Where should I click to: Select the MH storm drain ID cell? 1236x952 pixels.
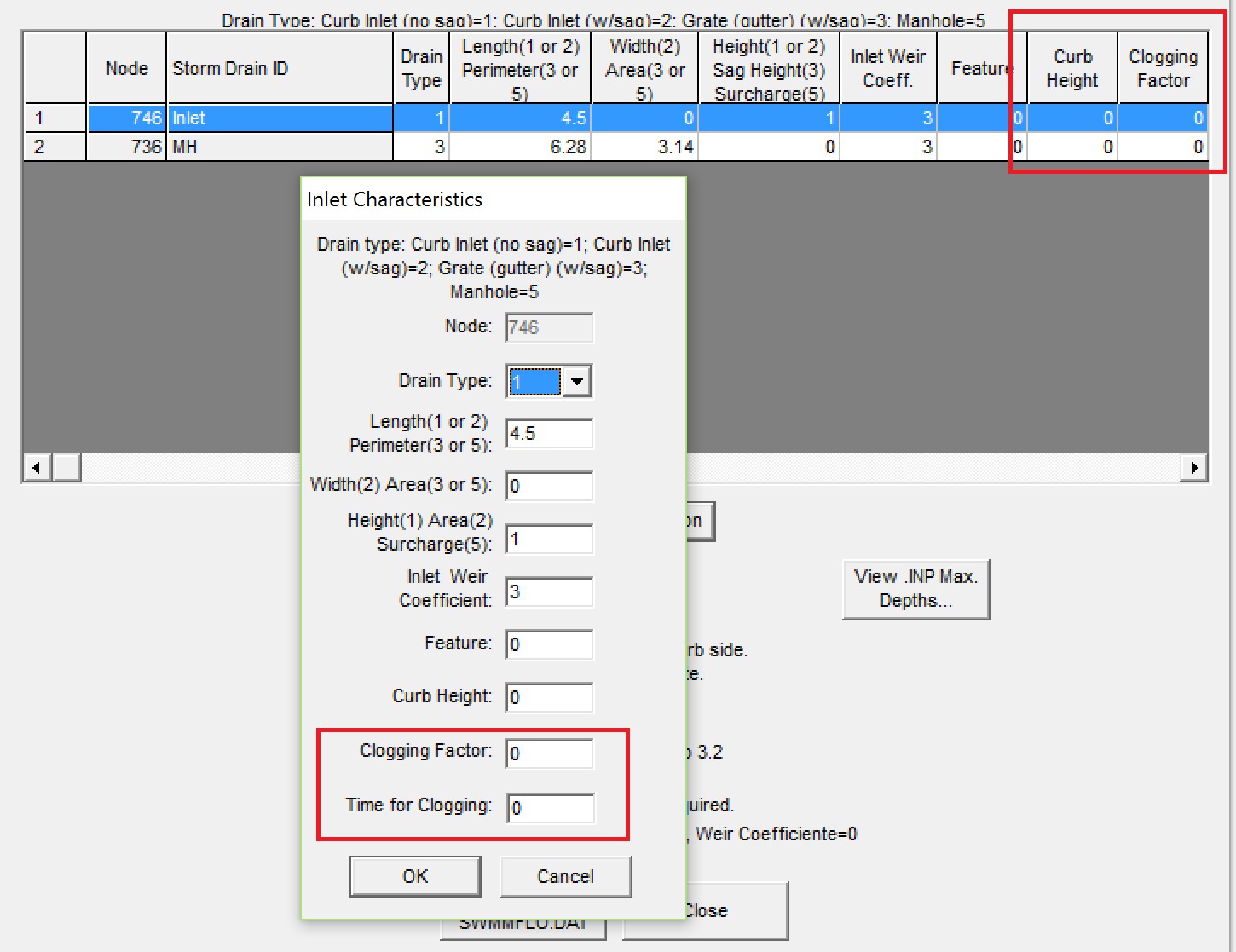tap(280, 147)
